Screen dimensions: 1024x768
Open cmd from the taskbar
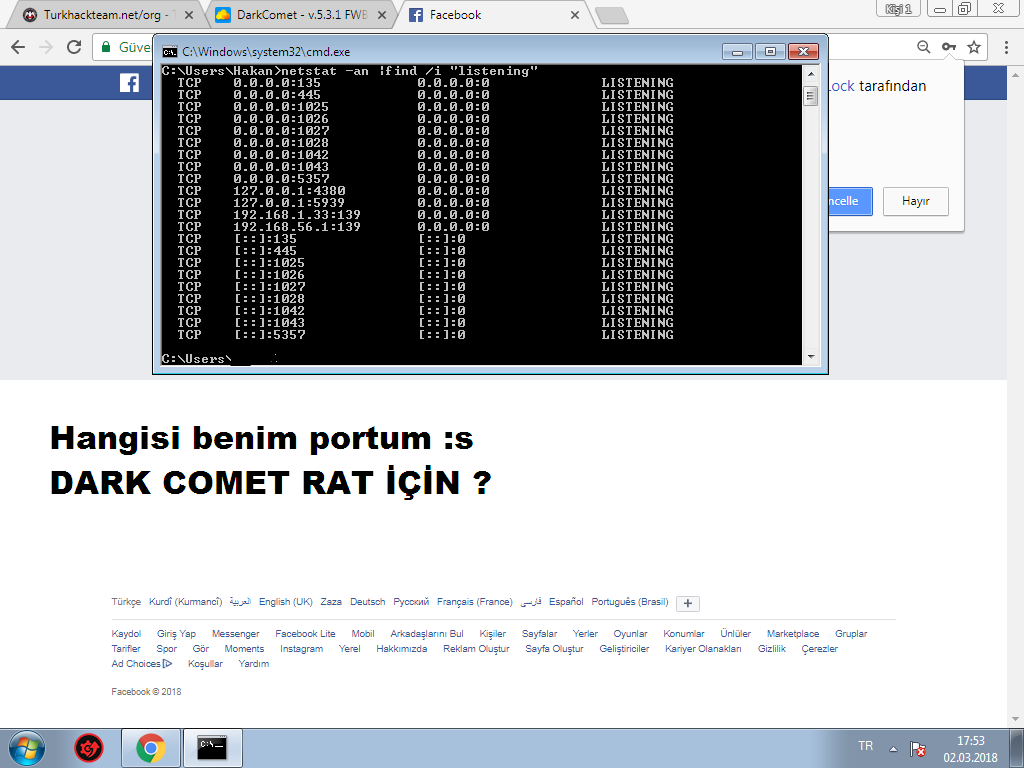point(212,748)
